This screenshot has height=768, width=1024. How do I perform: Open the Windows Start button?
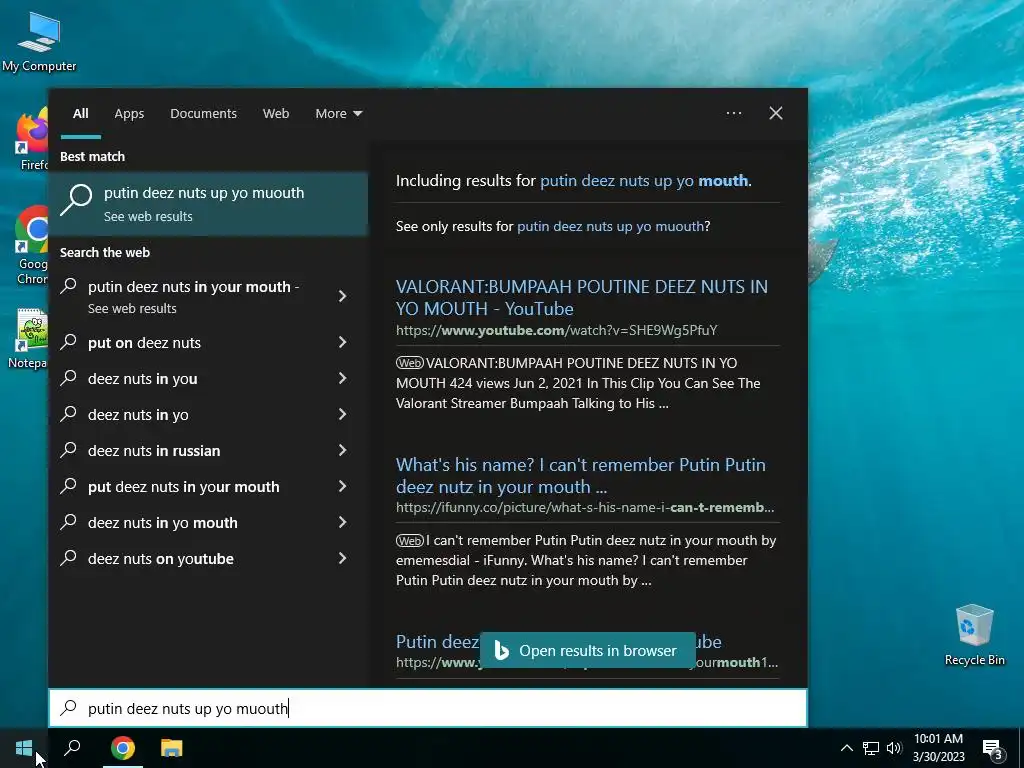[x=24, y=748]
